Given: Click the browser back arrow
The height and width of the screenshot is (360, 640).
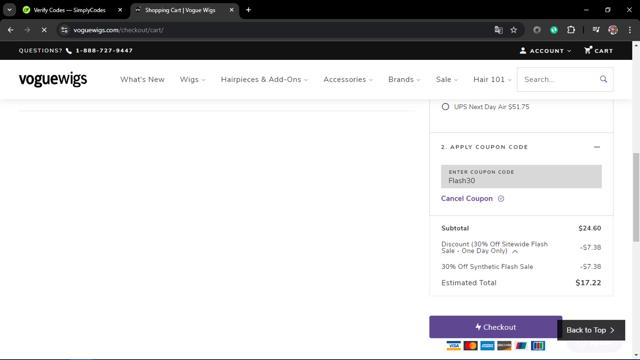Looking at the screenshot, I should pyautogui.click(x=11, y=30).
